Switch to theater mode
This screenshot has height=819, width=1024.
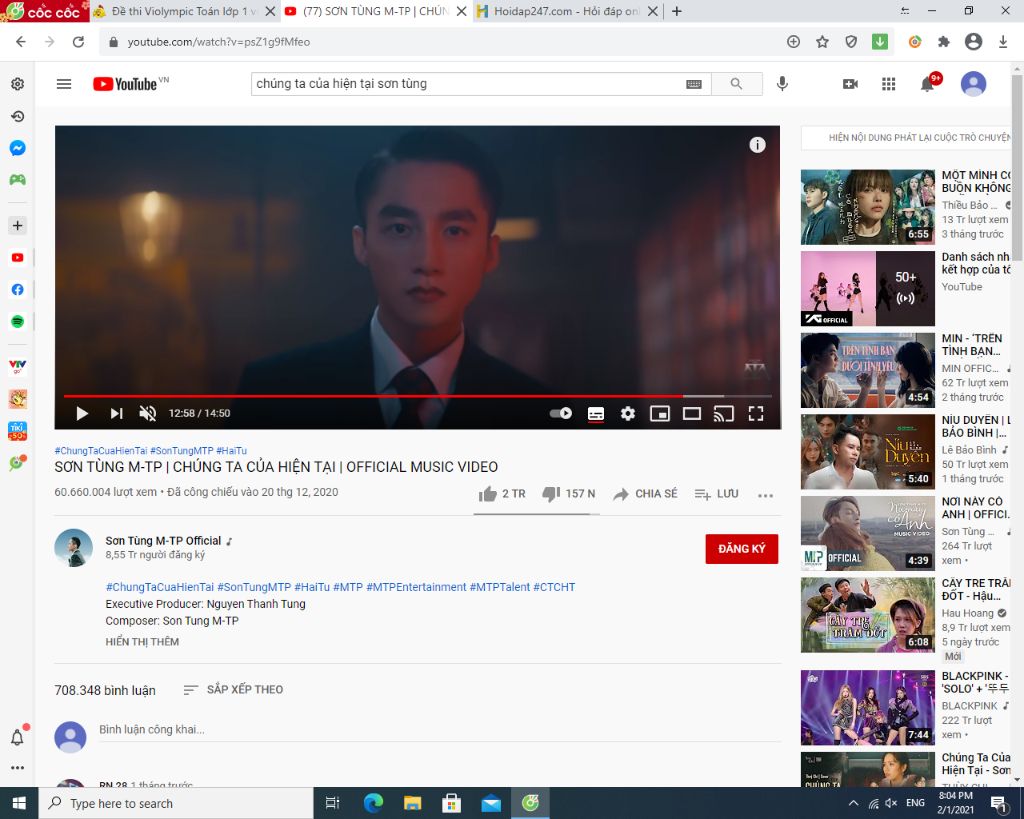point(692,413)
